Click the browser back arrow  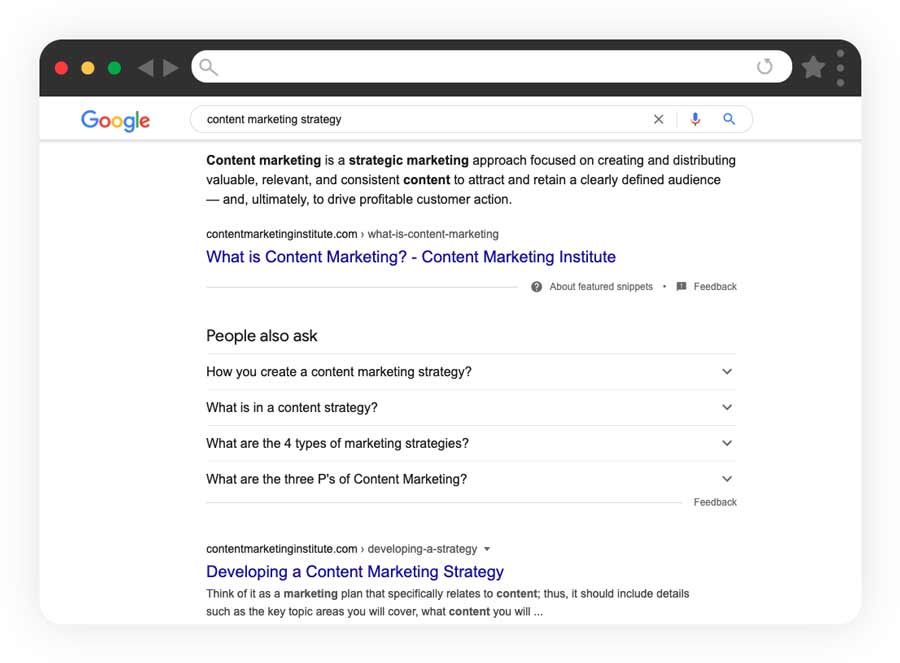146,67
